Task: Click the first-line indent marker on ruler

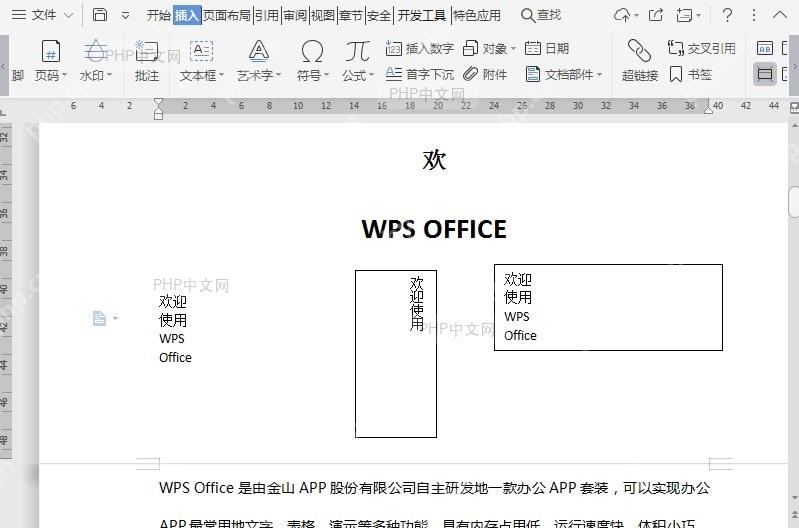Action: [158, 102]
